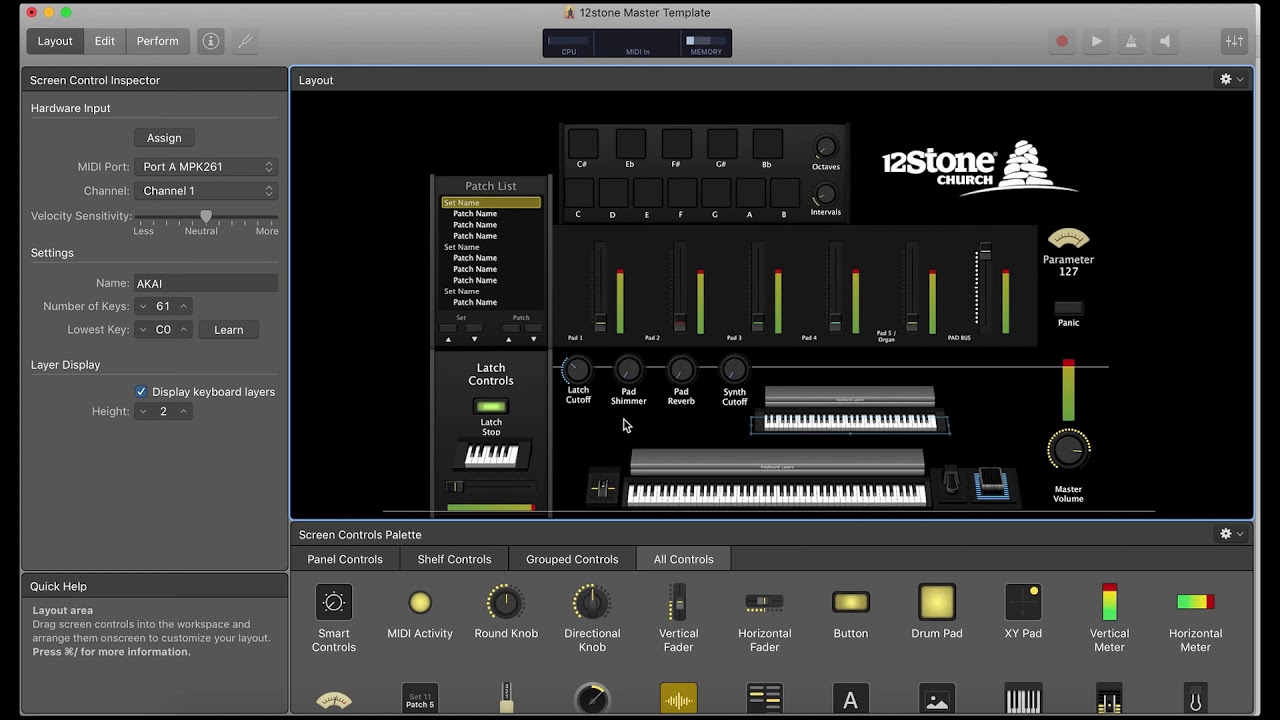Select the expression pedal control with the blue outline
1280x720 pixels.
click(x=991, y=483)
